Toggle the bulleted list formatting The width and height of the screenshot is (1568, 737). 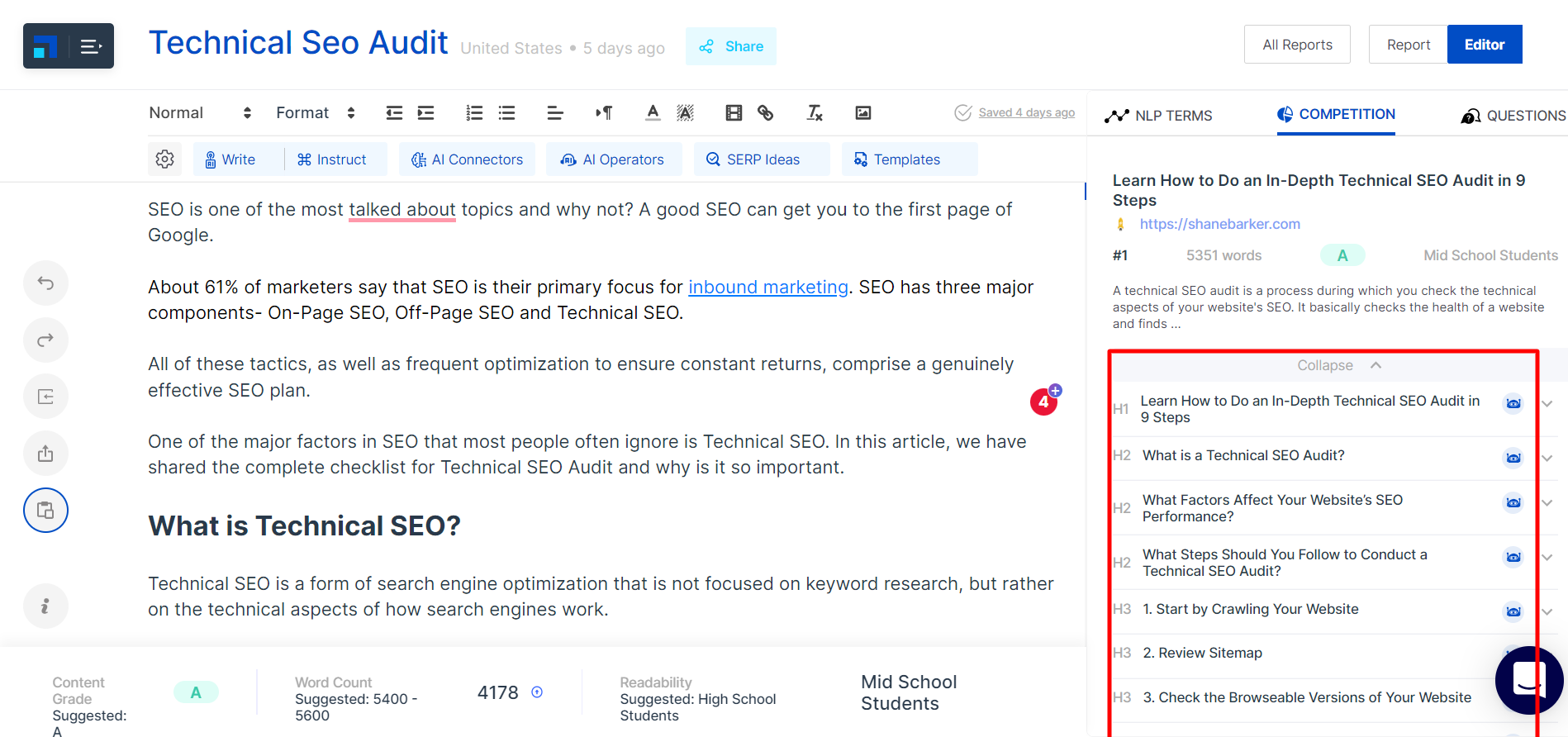click(x=506, y=113)
